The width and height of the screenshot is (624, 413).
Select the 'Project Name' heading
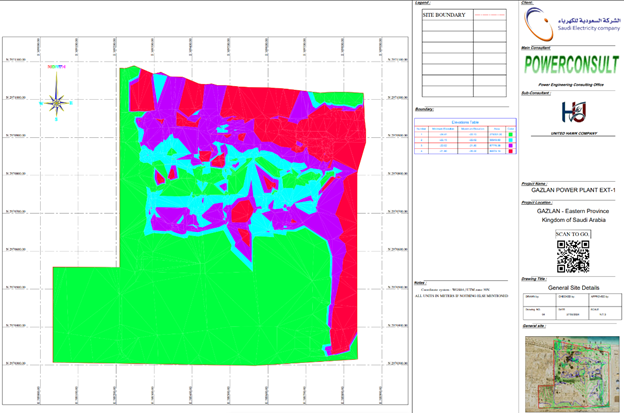tap(534, 184)
